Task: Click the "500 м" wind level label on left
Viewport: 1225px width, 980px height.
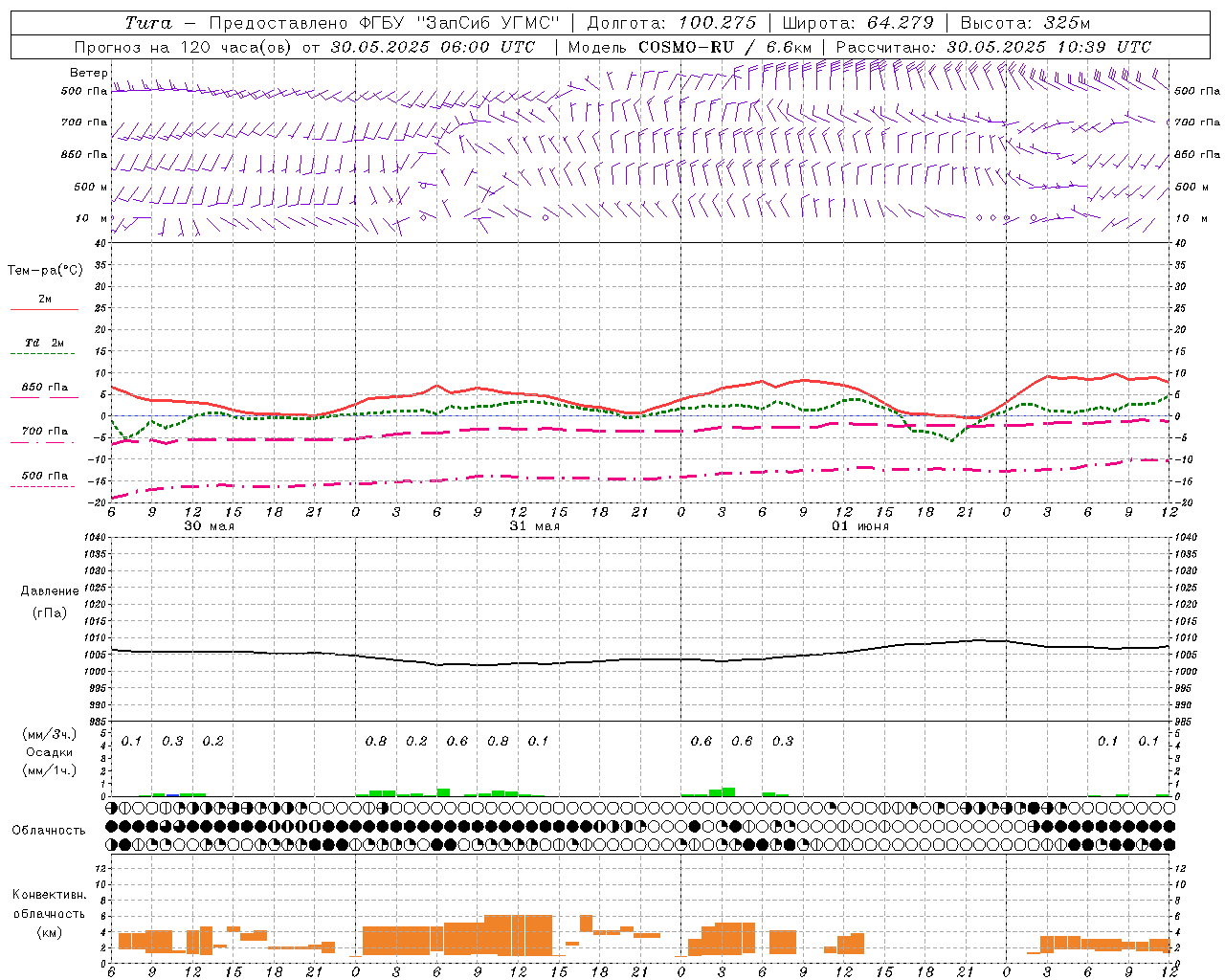Action: click(x=91, y=187)
